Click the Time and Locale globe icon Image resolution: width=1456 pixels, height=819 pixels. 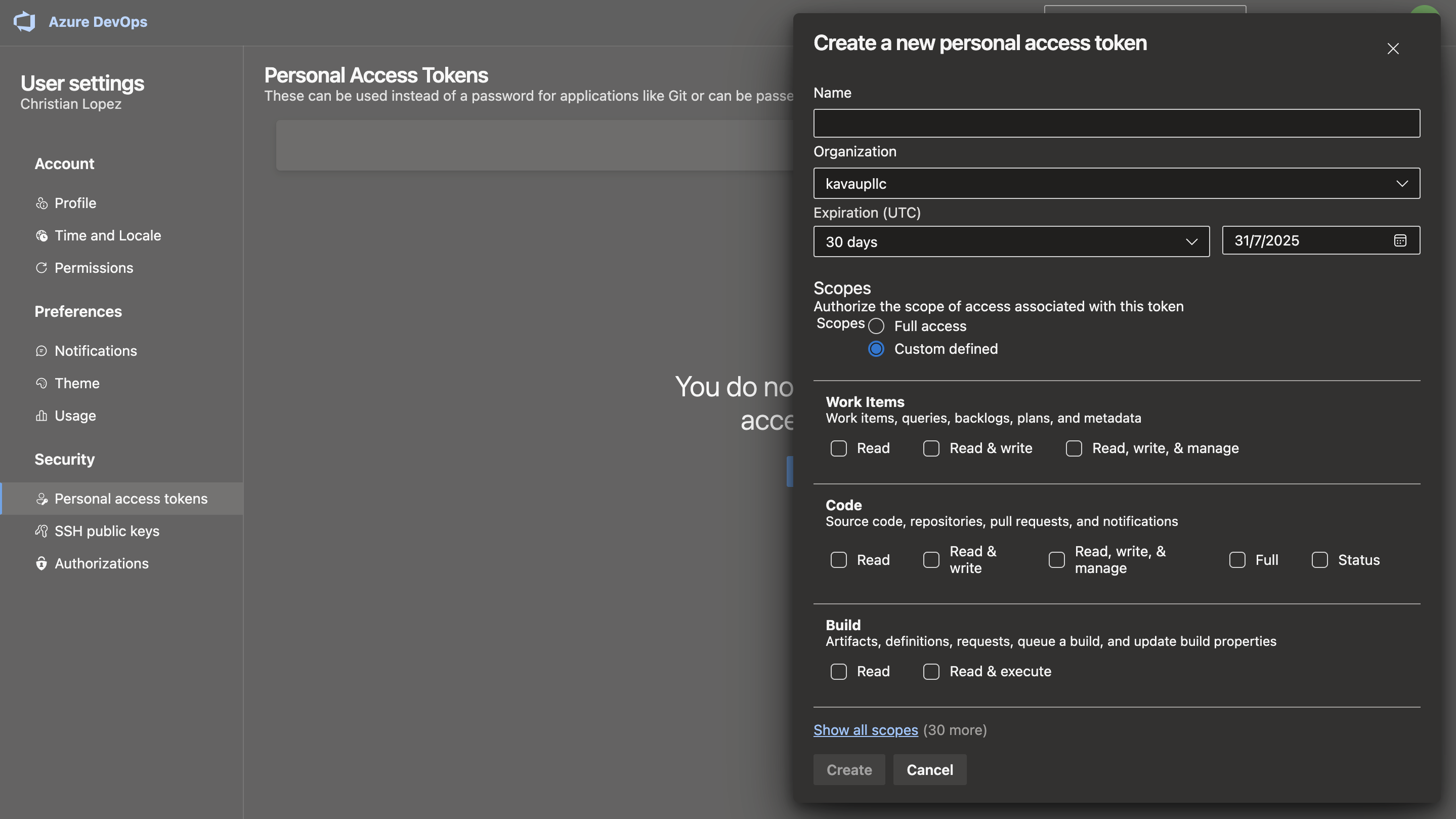point(41,235)
